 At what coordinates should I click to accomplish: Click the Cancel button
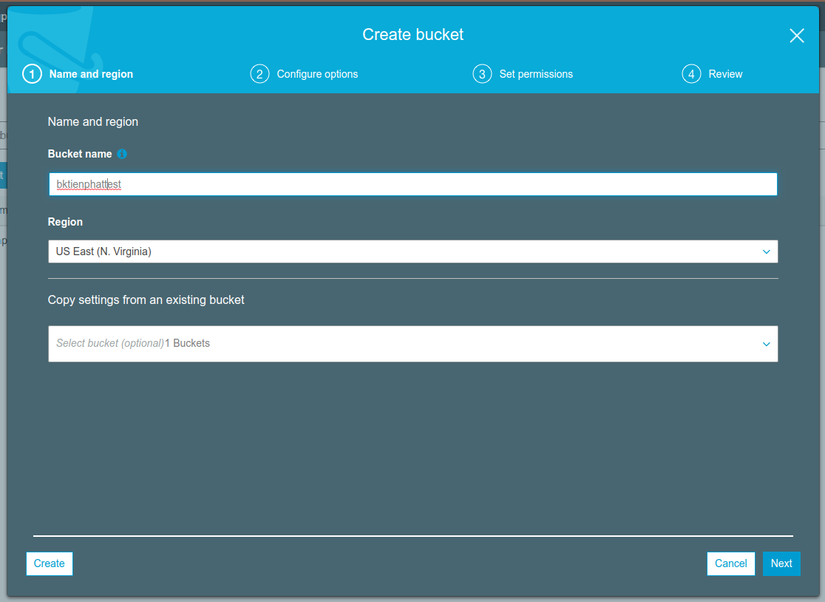click(731, 564)
